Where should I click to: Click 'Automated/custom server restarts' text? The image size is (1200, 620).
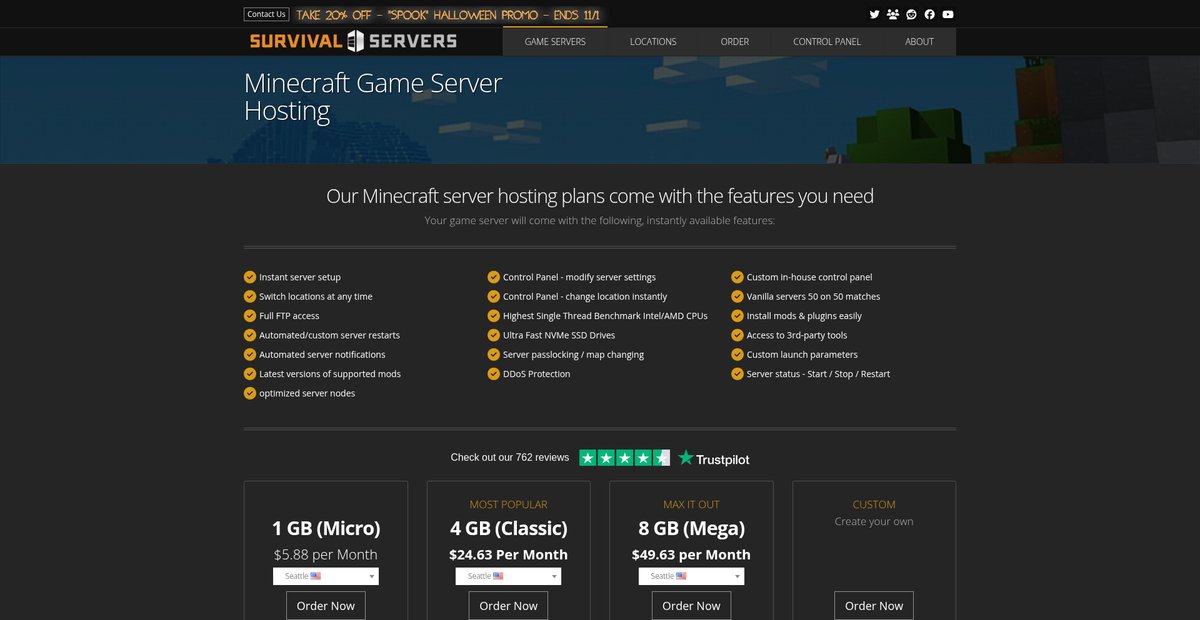click(x=329, y=335)
